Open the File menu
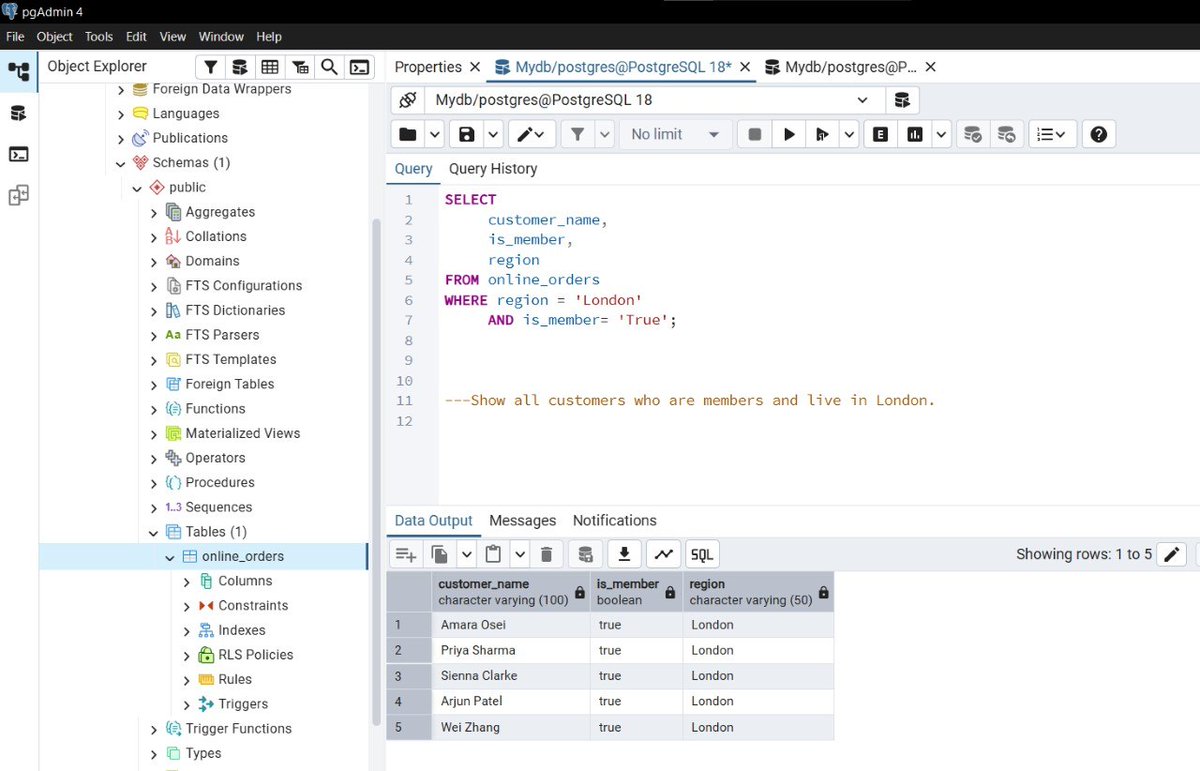The image size is (1200, 771). (15, 36)
